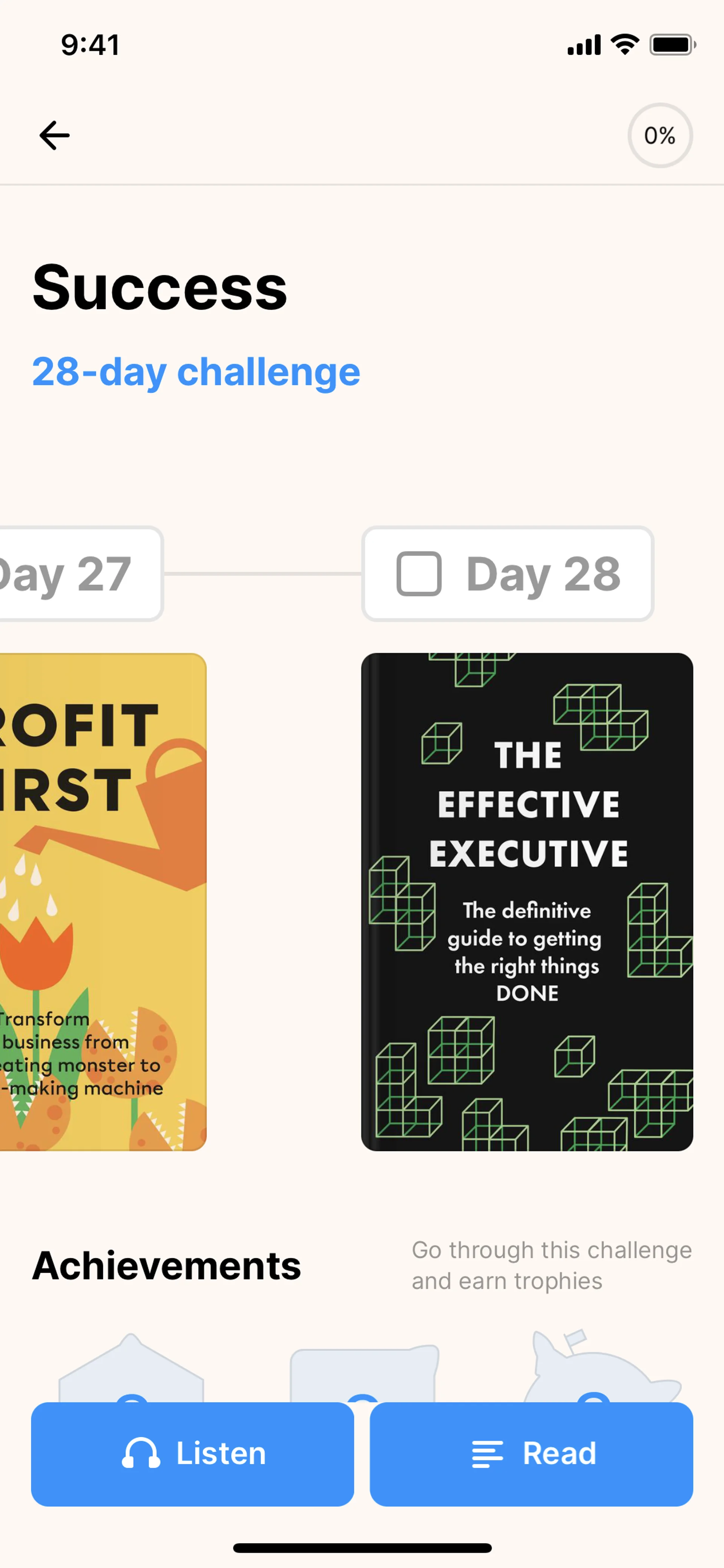The width and height of the screenshot is (724, 1568).
Task: Open The Effective Executive book cover
Action: [x=527, y=901]
